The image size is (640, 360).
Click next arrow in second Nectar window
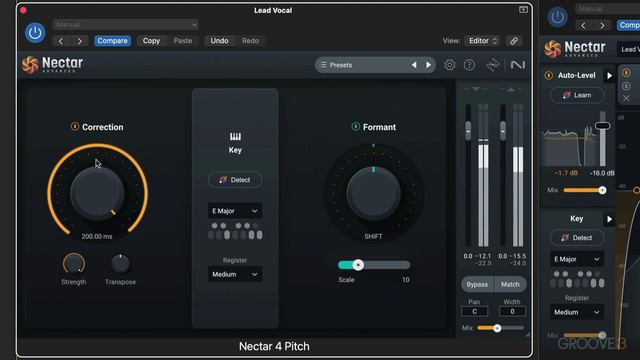click(x=602, y=26)
